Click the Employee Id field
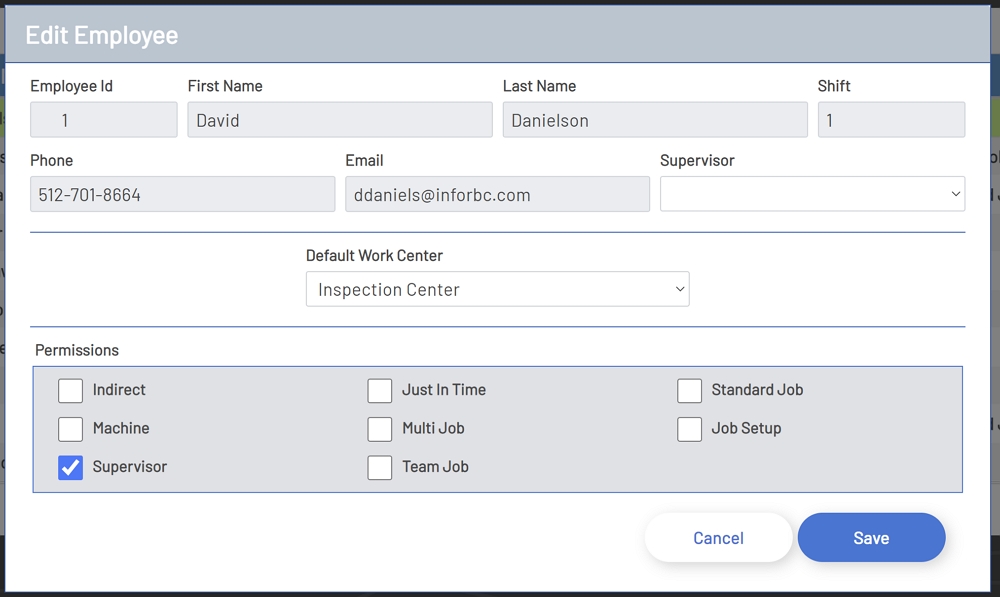 click(103, 120)
